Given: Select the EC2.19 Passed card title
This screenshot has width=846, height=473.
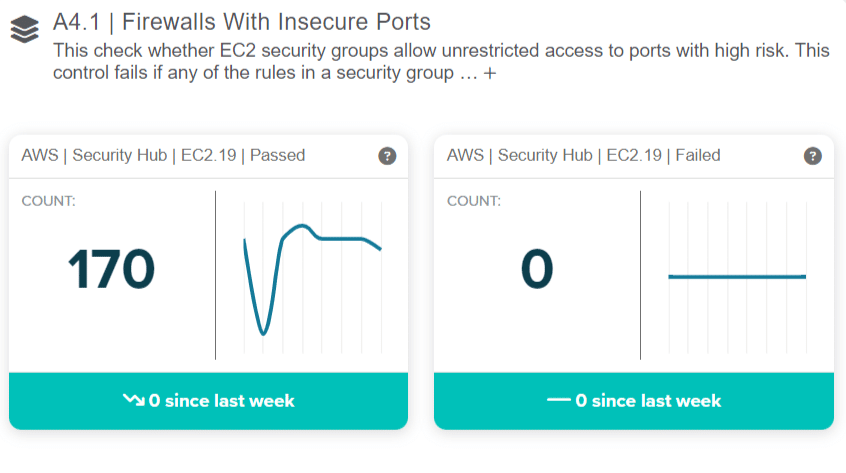Looking at the screenshot, I should (x=163, y=155).
